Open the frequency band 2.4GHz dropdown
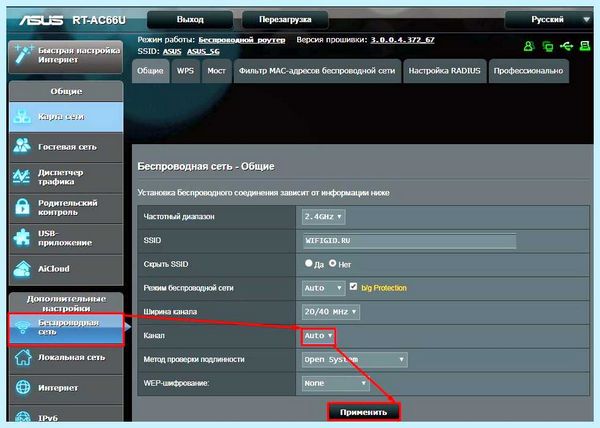Screen dimensions: 600x428 323,217
